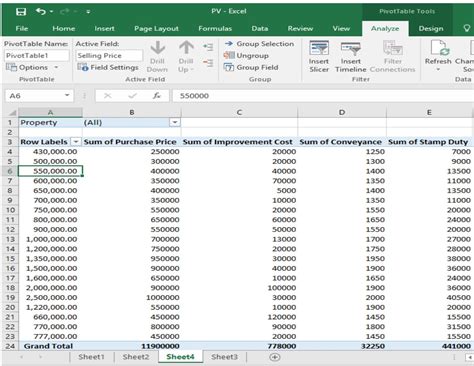Insert a Timeline filter
Screen dimensions: 474x366
click(x=351, y=57)
